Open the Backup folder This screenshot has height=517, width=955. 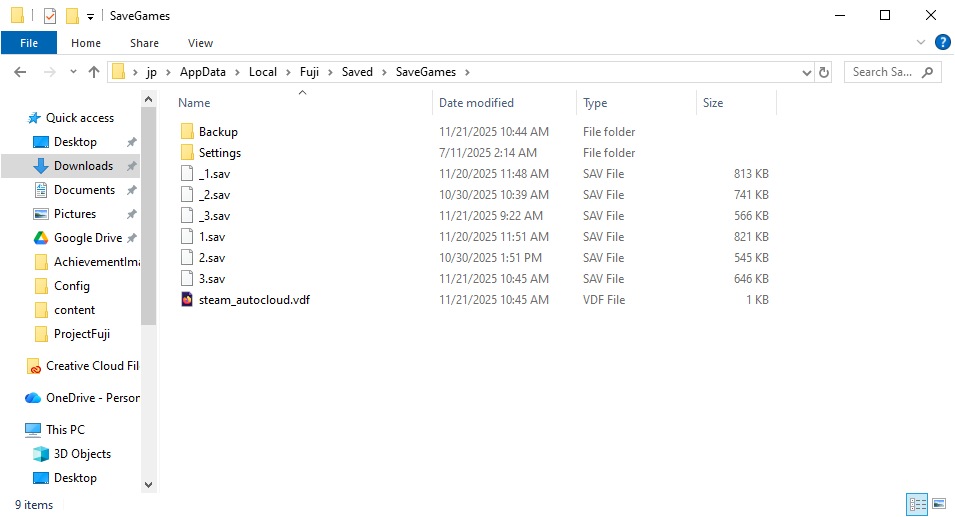tap(217, 132)
